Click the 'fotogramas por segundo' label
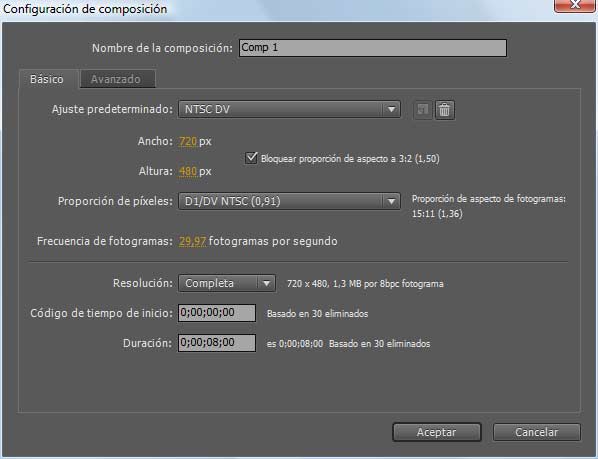The height and width of the screenshot is (459, 598). pos(273,241)
